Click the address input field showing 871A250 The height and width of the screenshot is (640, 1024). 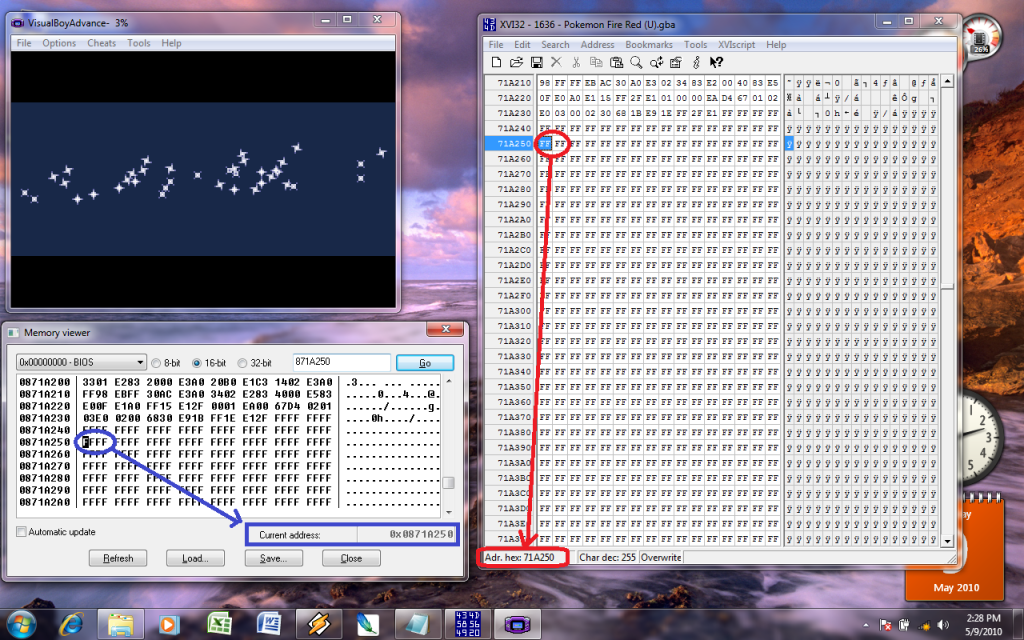point(342,362)
